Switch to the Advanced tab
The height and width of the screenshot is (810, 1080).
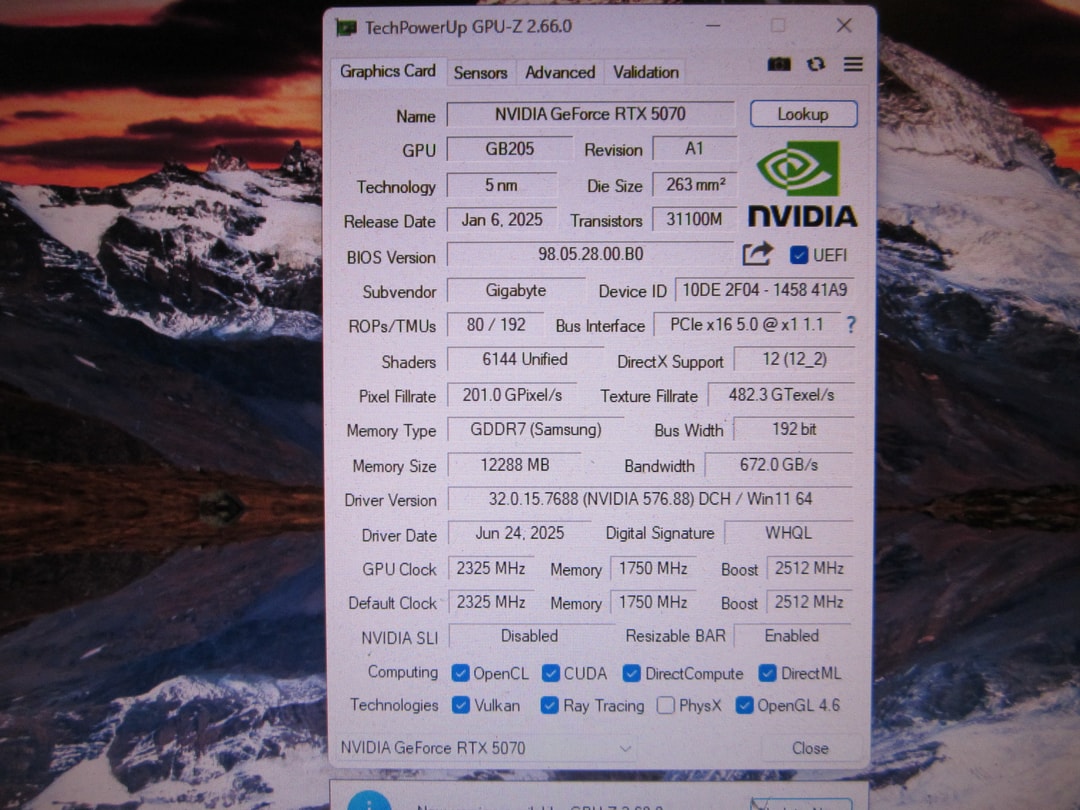(x=560, y=72)
